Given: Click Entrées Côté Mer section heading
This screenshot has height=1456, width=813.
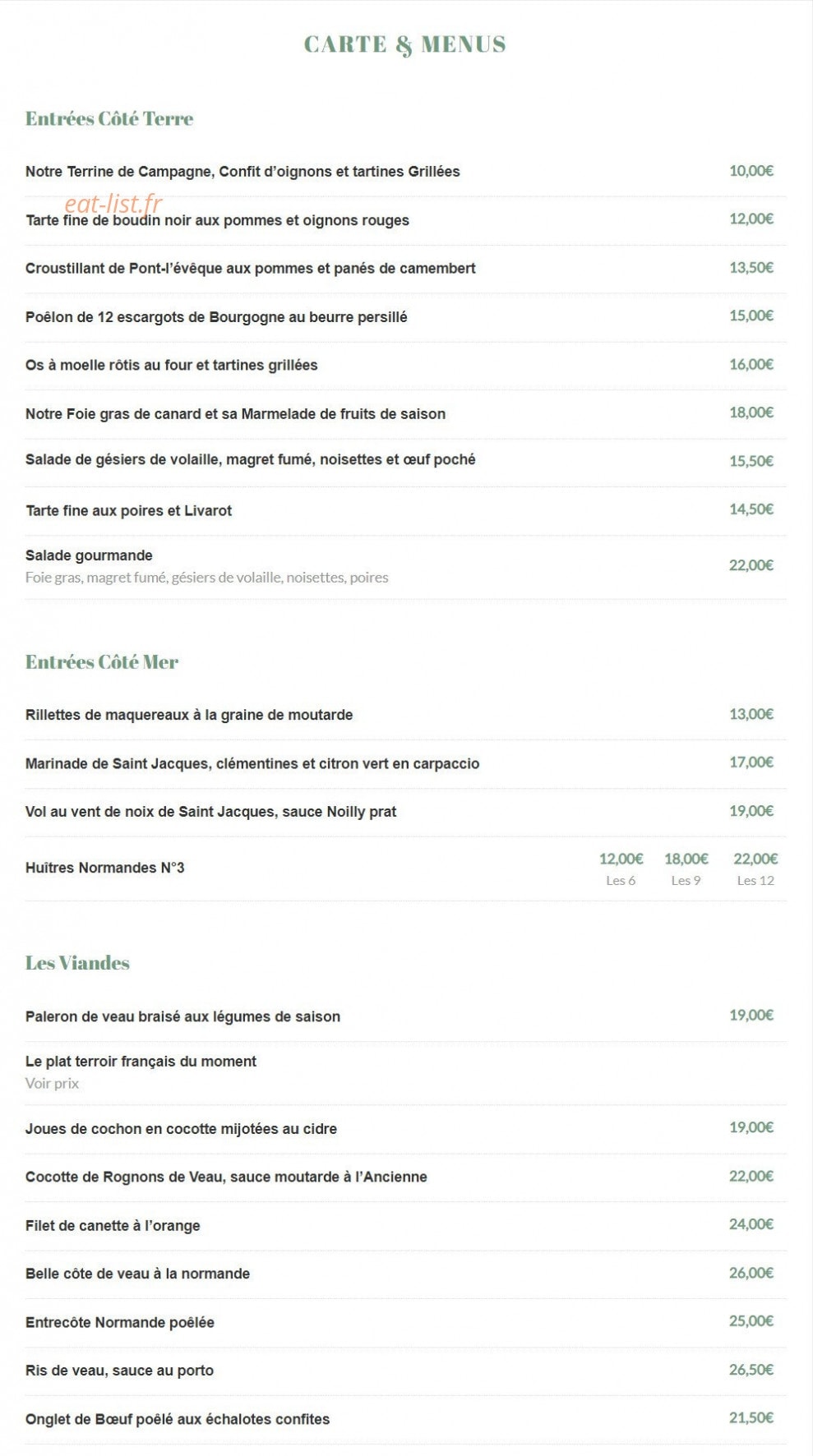Looking at the screenshot, I should click(102, 662).
